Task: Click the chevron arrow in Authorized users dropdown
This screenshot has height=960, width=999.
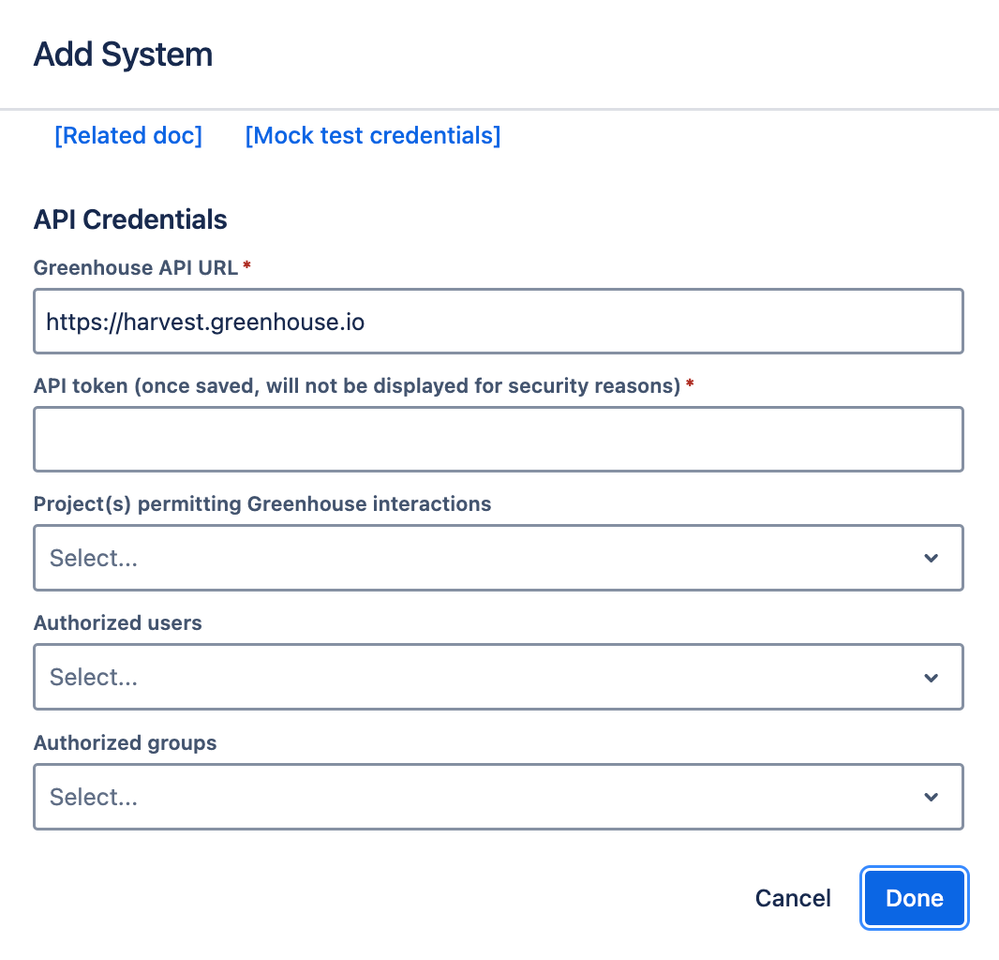Action: [931, 677]
